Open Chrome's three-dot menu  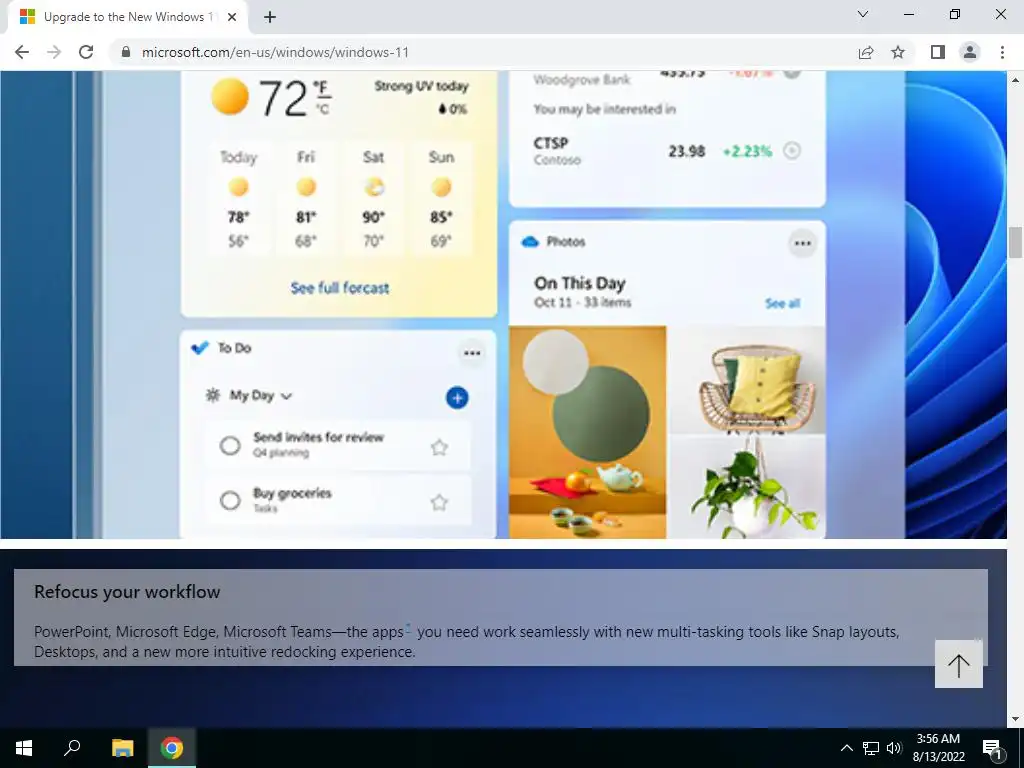tap(1002, 52)
